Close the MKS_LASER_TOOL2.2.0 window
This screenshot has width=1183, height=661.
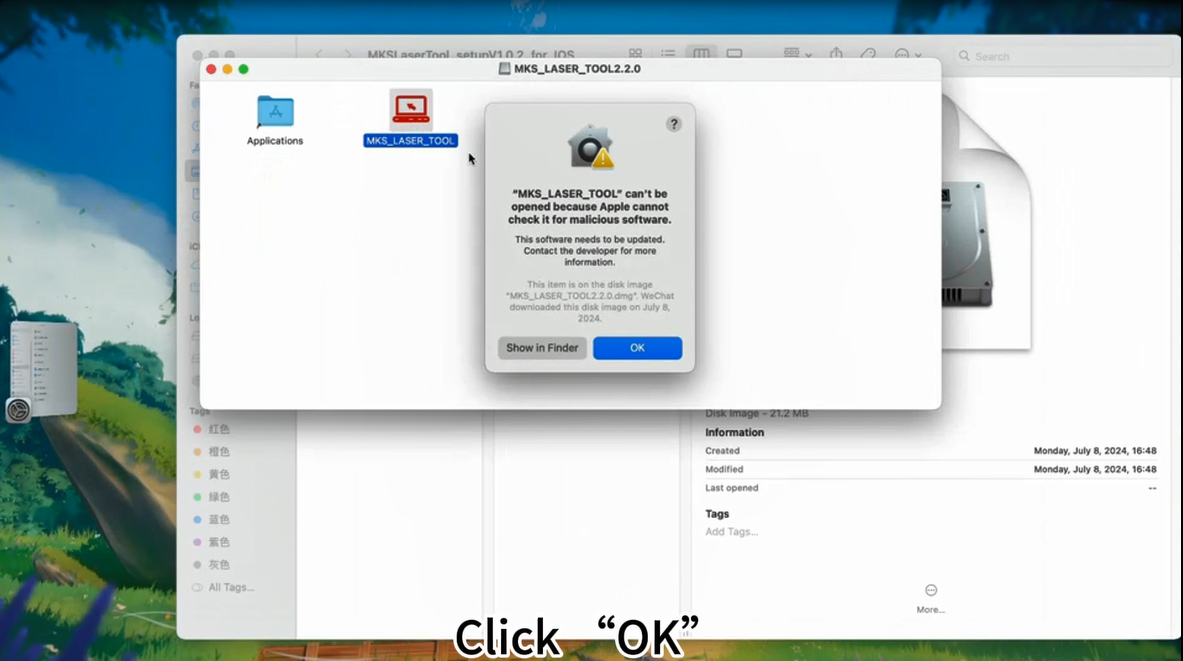coord(211,69)
